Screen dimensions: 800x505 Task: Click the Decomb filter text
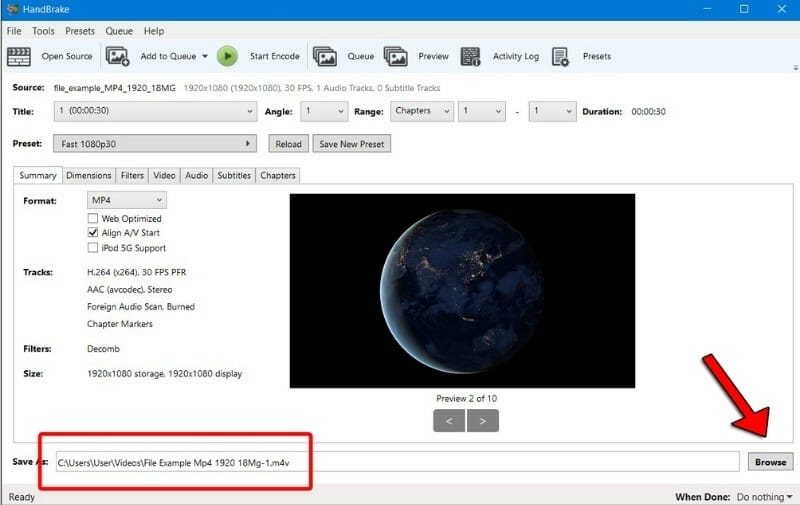point(104,349)
